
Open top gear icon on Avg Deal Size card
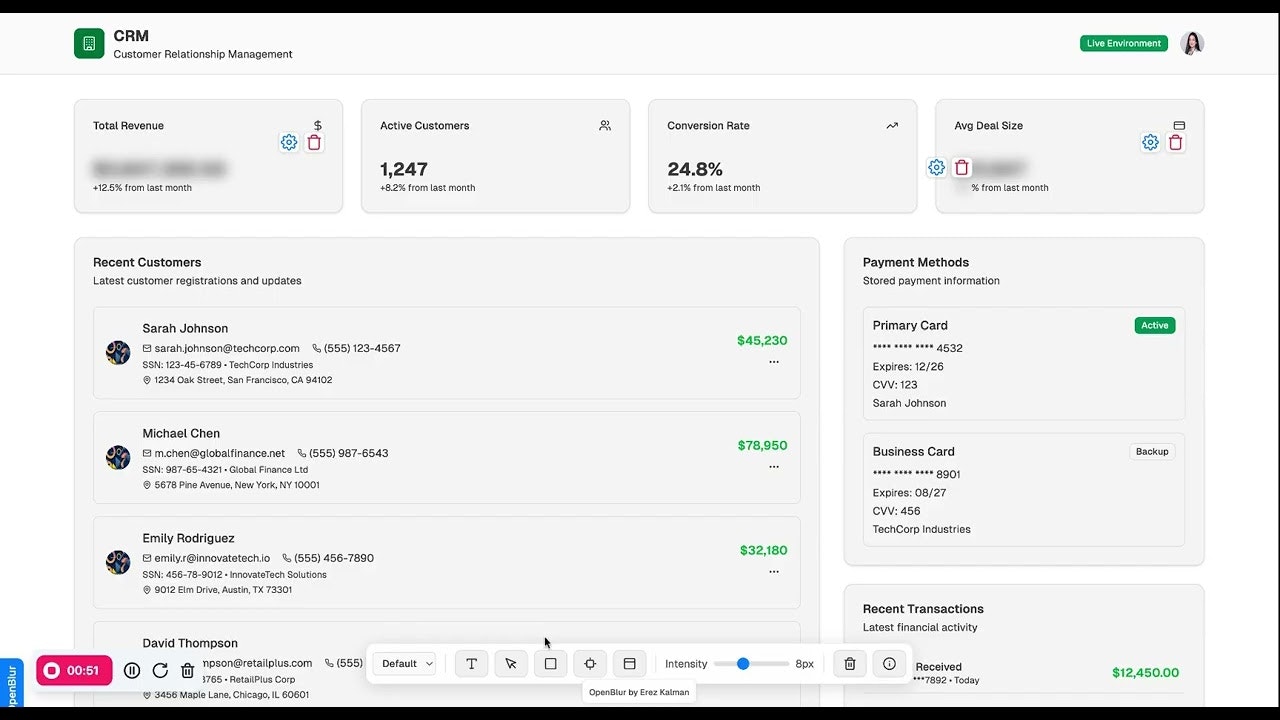pos(1150,143)
